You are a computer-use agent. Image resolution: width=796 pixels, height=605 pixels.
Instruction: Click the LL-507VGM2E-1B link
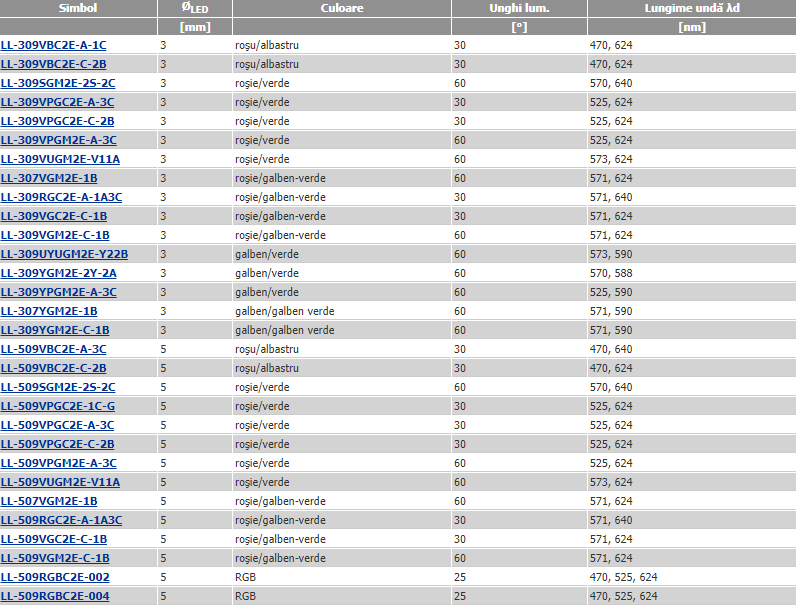point(49,501)
